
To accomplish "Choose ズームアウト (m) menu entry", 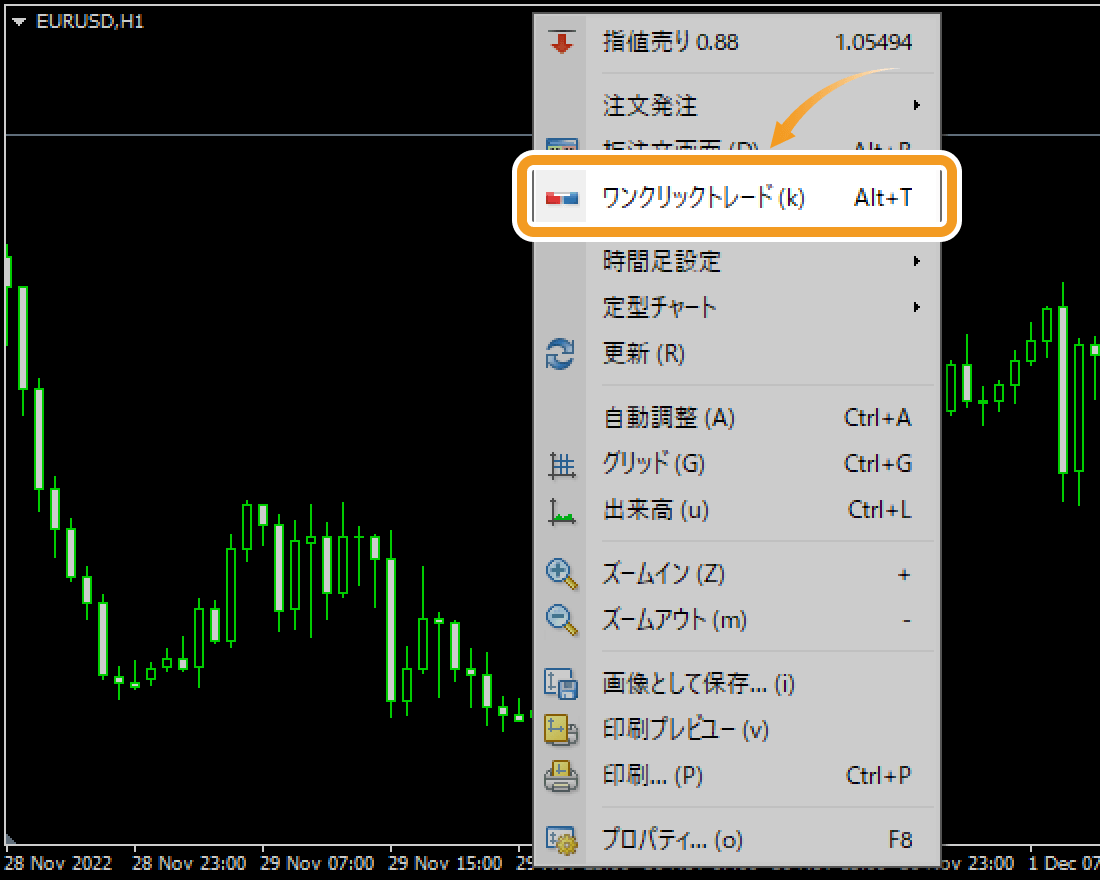I will [x=737, y=620].
